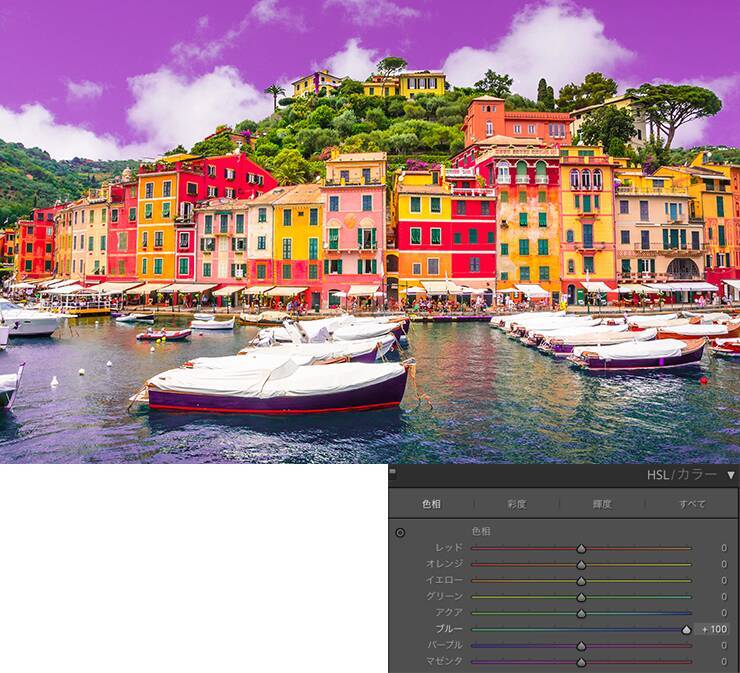This screenshot has width=740, height=673.
Task: Switch to the 輝度 tab
Action: pos(602,504)
